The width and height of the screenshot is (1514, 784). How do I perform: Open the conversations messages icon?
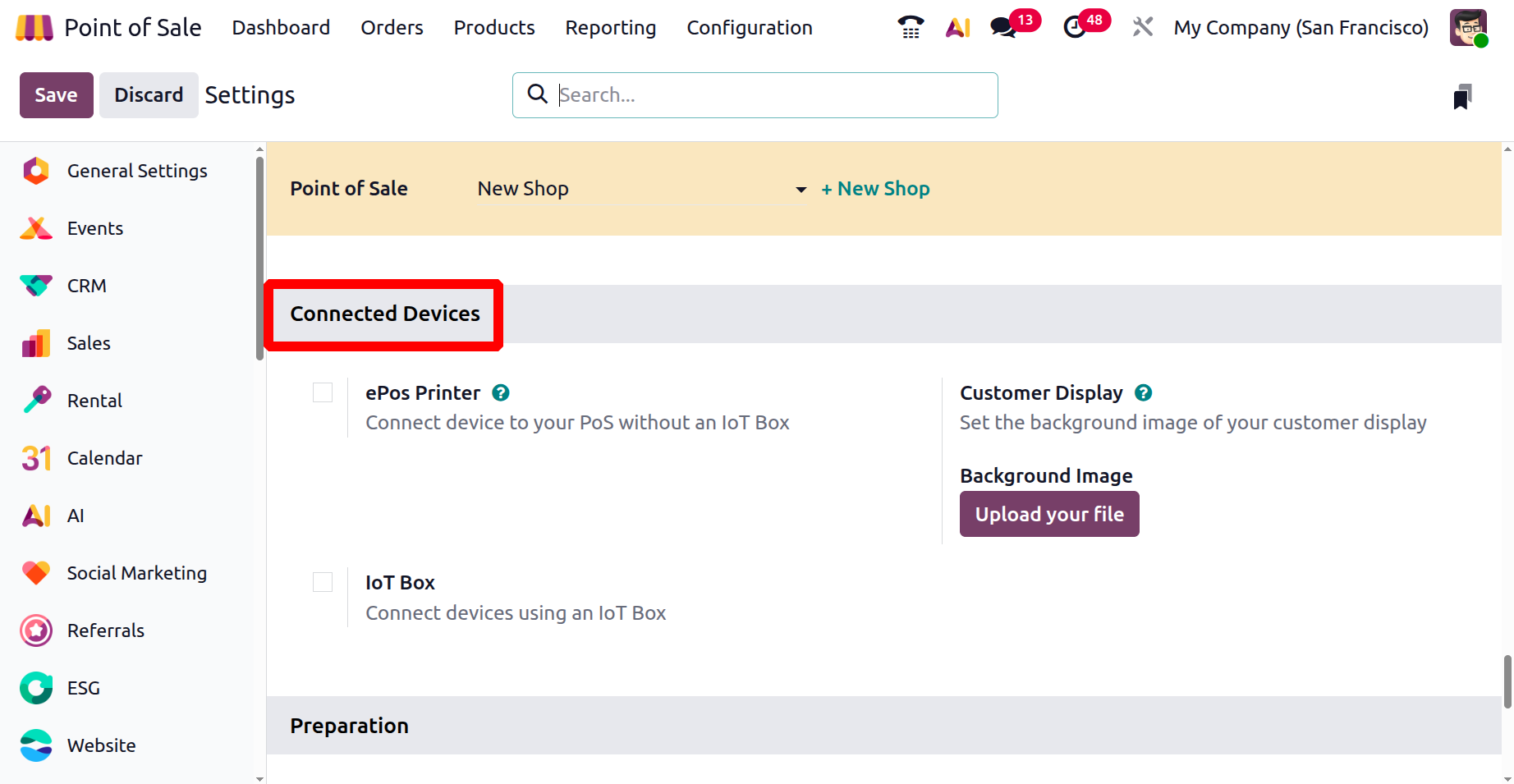1003,28
